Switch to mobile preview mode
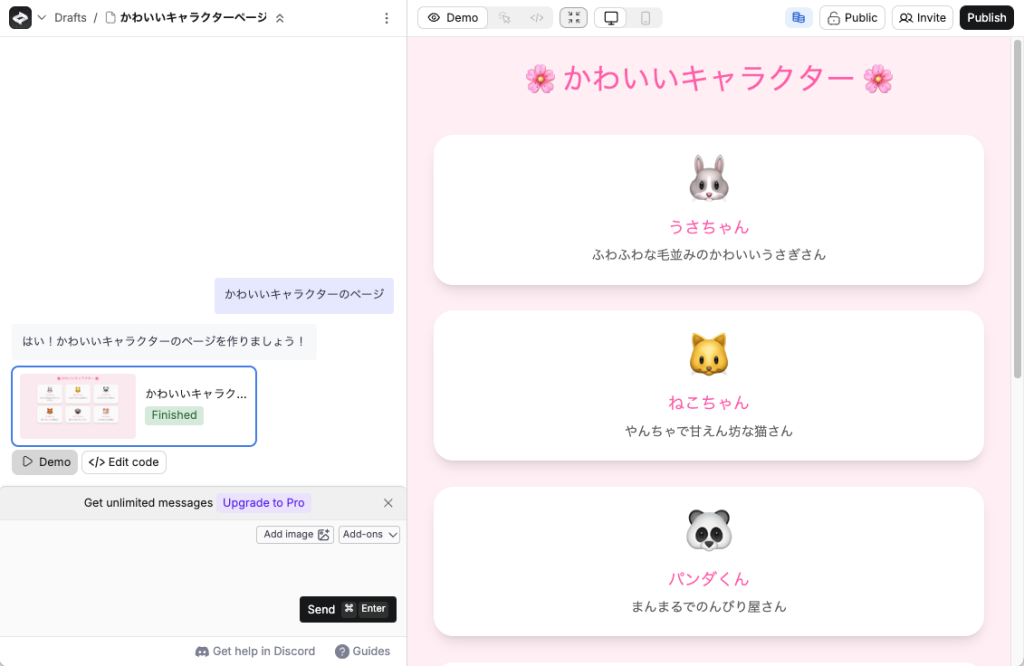Viewport: 1024px width, 666px height. [645, 18]
